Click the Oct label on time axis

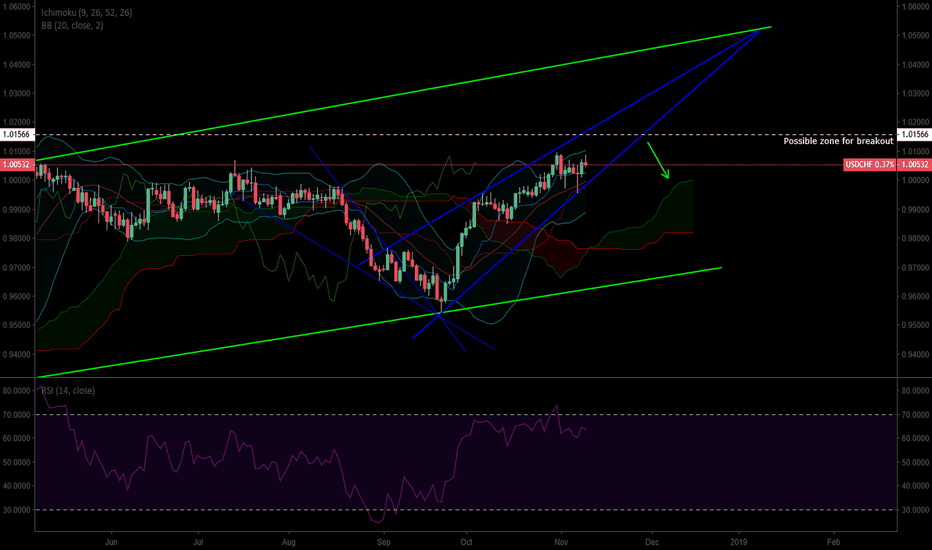click(467, 542)
